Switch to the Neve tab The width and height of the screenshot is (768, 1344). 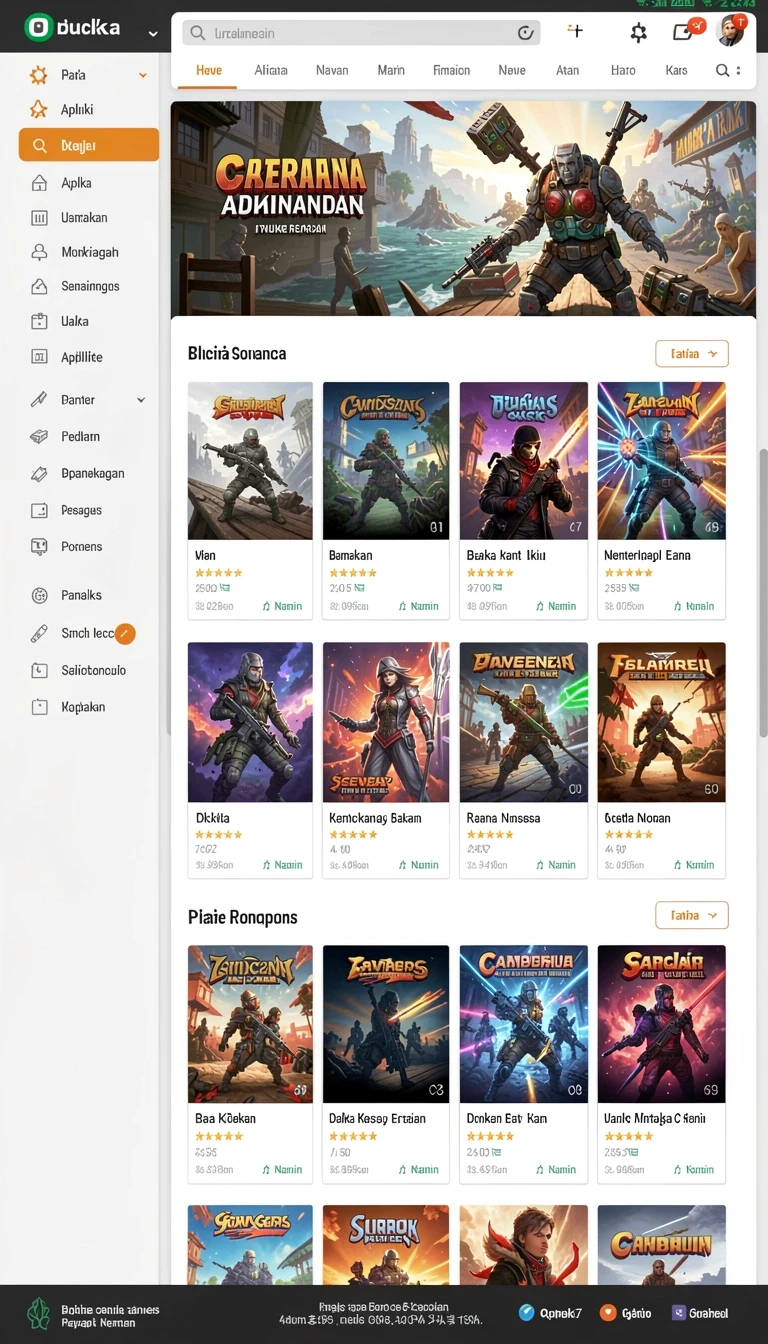[x=512, y=70]
